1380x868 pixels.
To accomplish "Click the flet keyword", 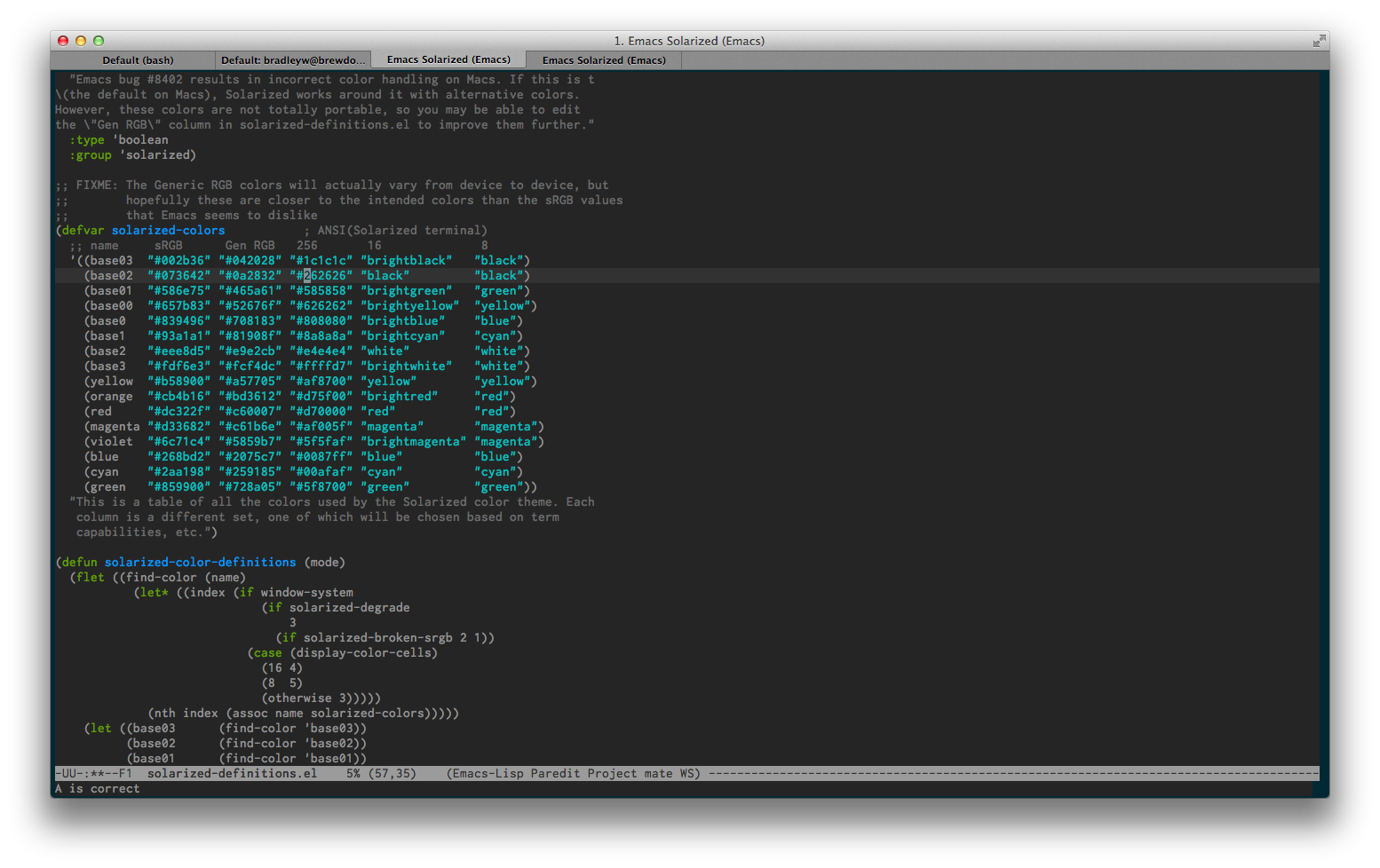I will tap(91, 578).
